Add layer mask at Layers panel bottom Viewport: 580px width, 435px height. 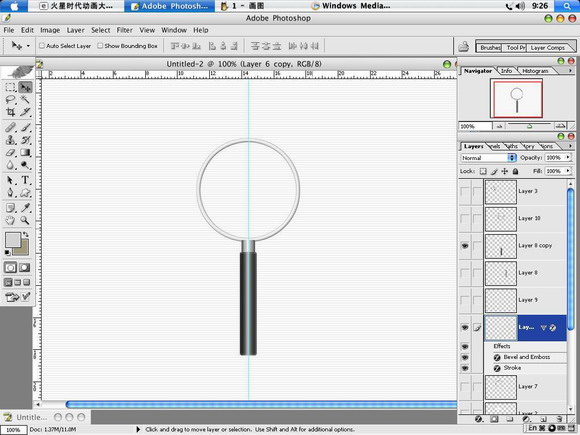coord(494,419)
